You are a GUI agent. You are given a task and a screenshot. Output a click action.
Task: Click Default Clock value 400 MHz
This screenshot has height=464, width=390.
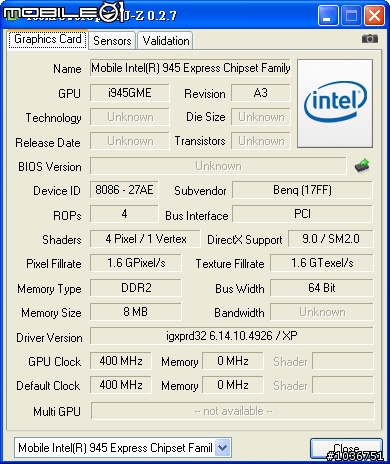click(121, 385)
